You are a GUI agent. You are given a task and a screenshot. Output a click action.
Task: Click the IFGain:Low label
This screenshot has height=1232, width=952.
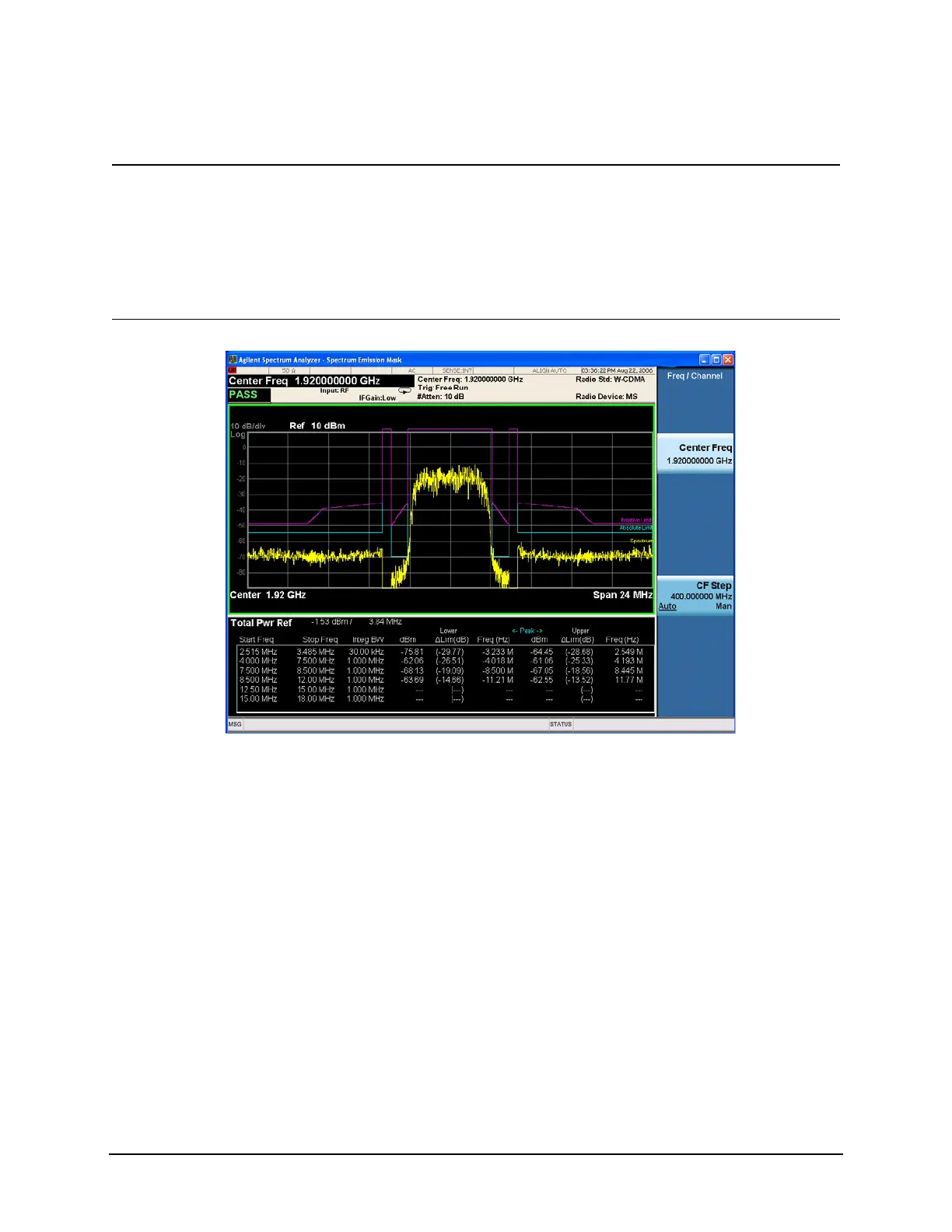click(x=377, y=398)
